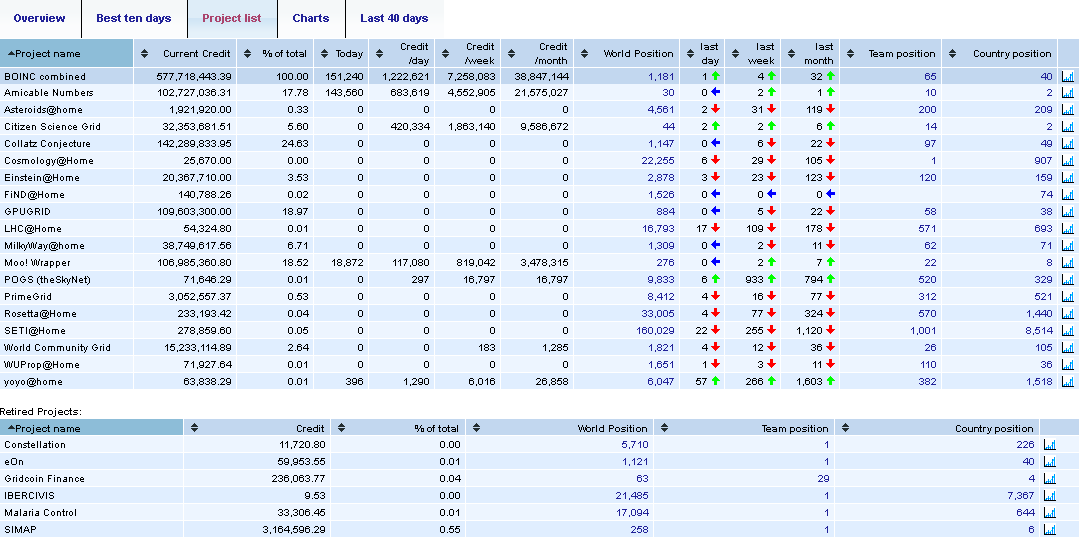Sort by last day column

[703, 54]
